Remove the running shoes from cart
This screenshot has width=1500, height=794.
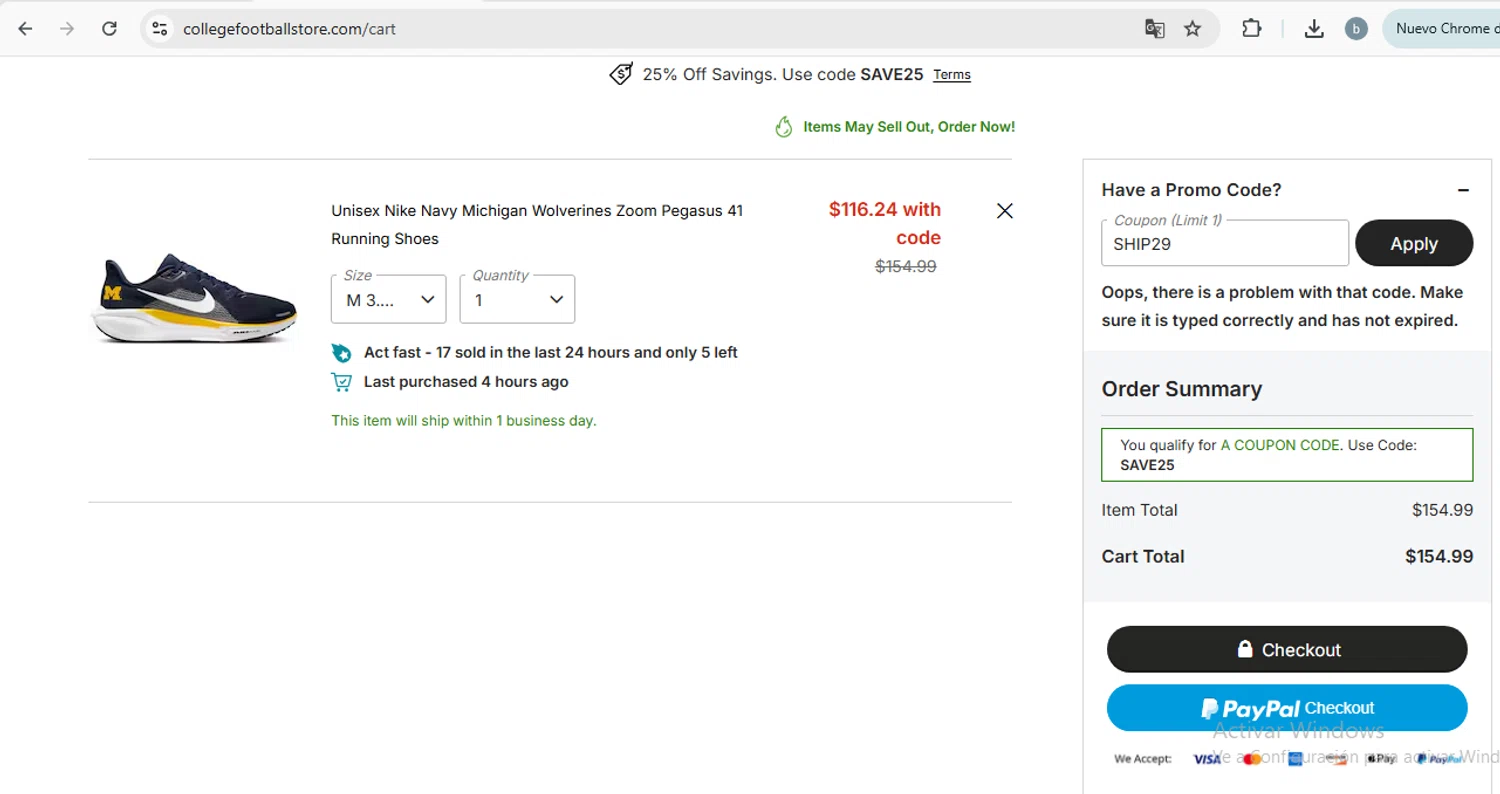(1005, 210)
